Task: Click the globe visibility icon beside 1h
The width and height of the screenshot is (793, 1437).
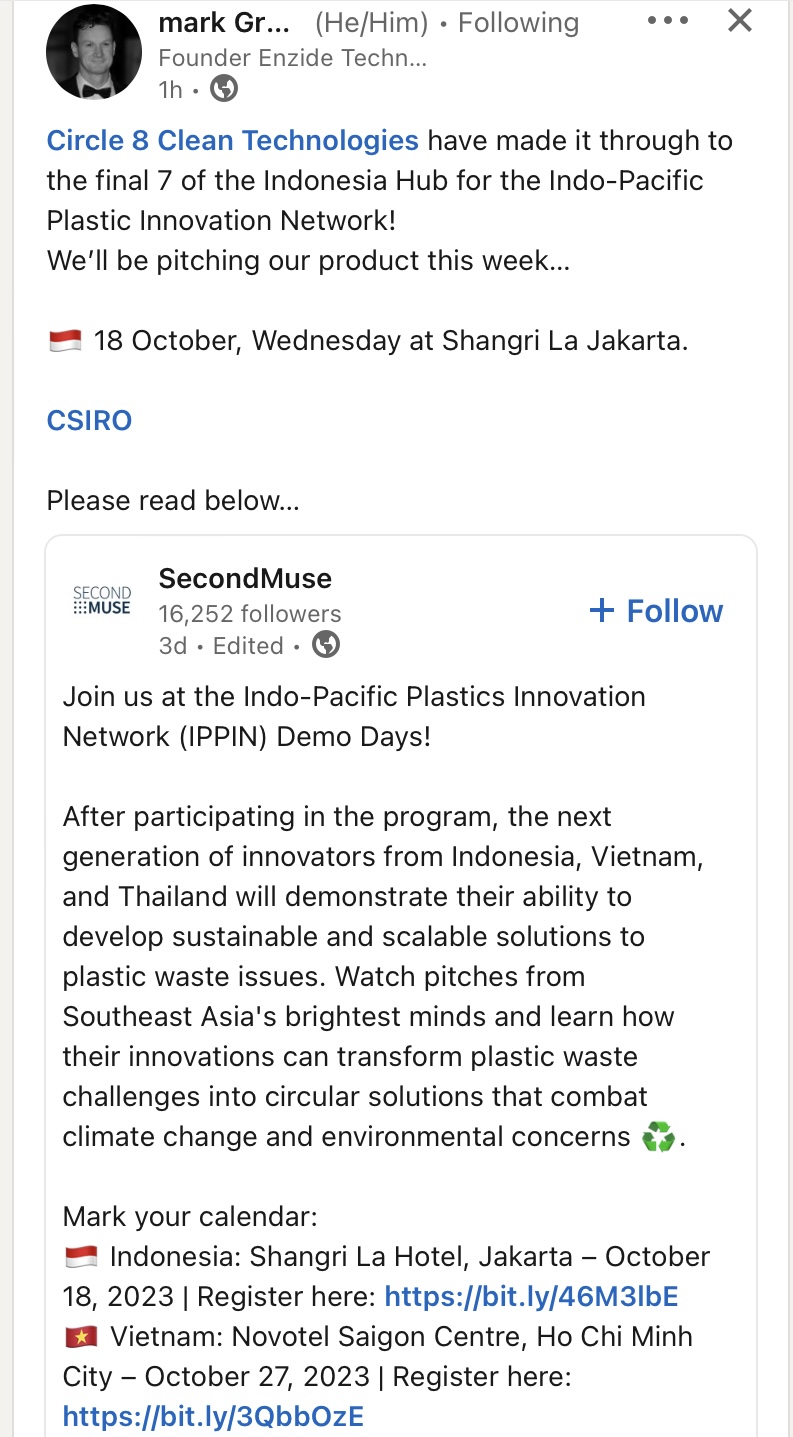Action: [224, 89]
